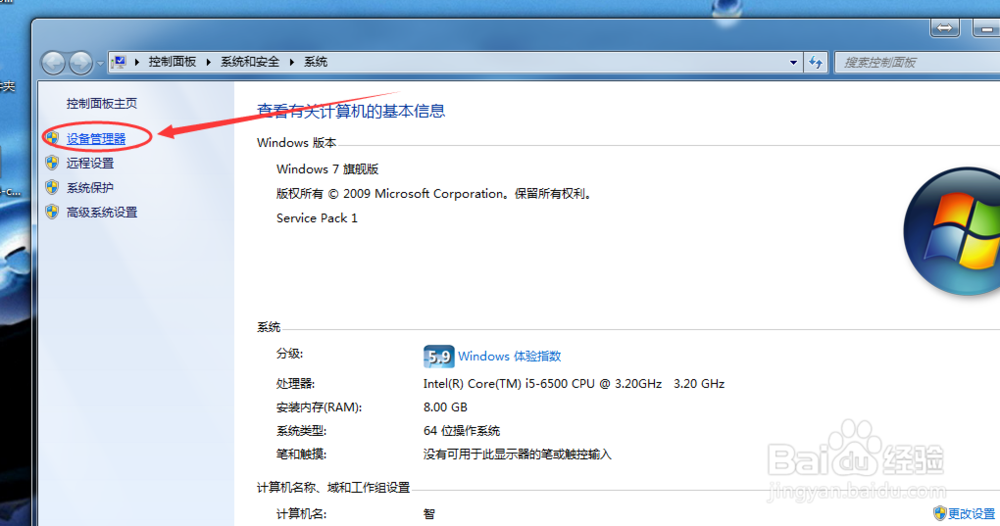Open recent pages dropdown beside the Forward button

click(x=100, y=63)
